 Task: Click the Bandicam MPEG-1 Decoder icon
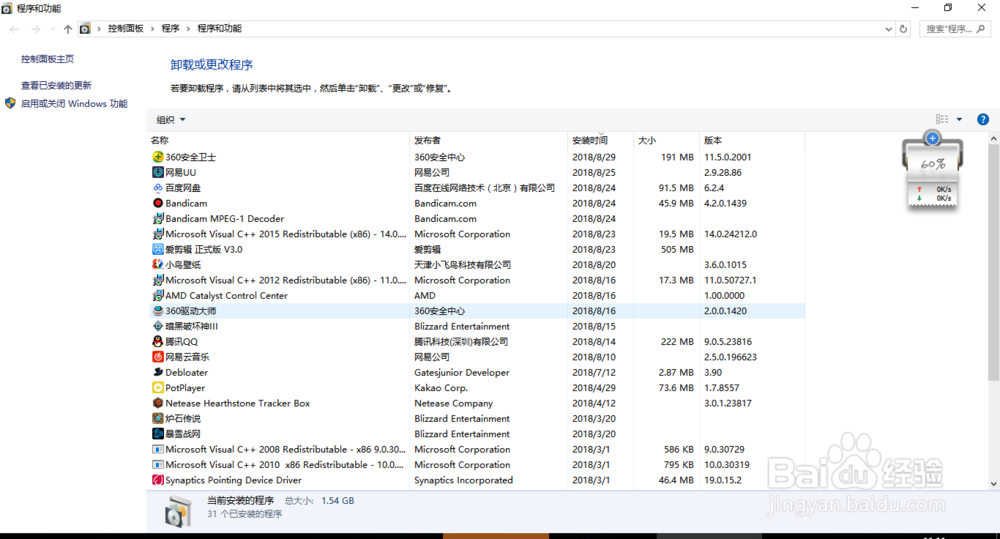pos(158,218)
